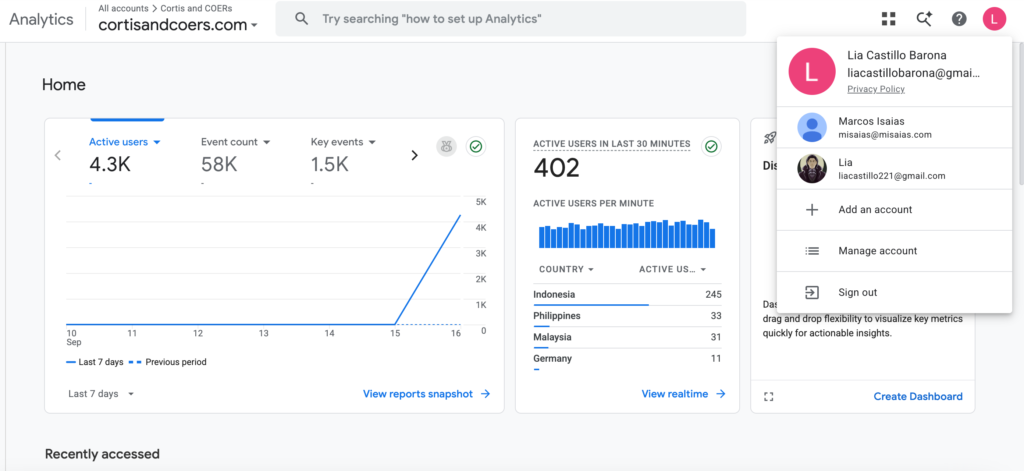Viewport: 1024px width, 471px height.
Task: Open the Event count metric dropdown
Action: click(235, 142)
